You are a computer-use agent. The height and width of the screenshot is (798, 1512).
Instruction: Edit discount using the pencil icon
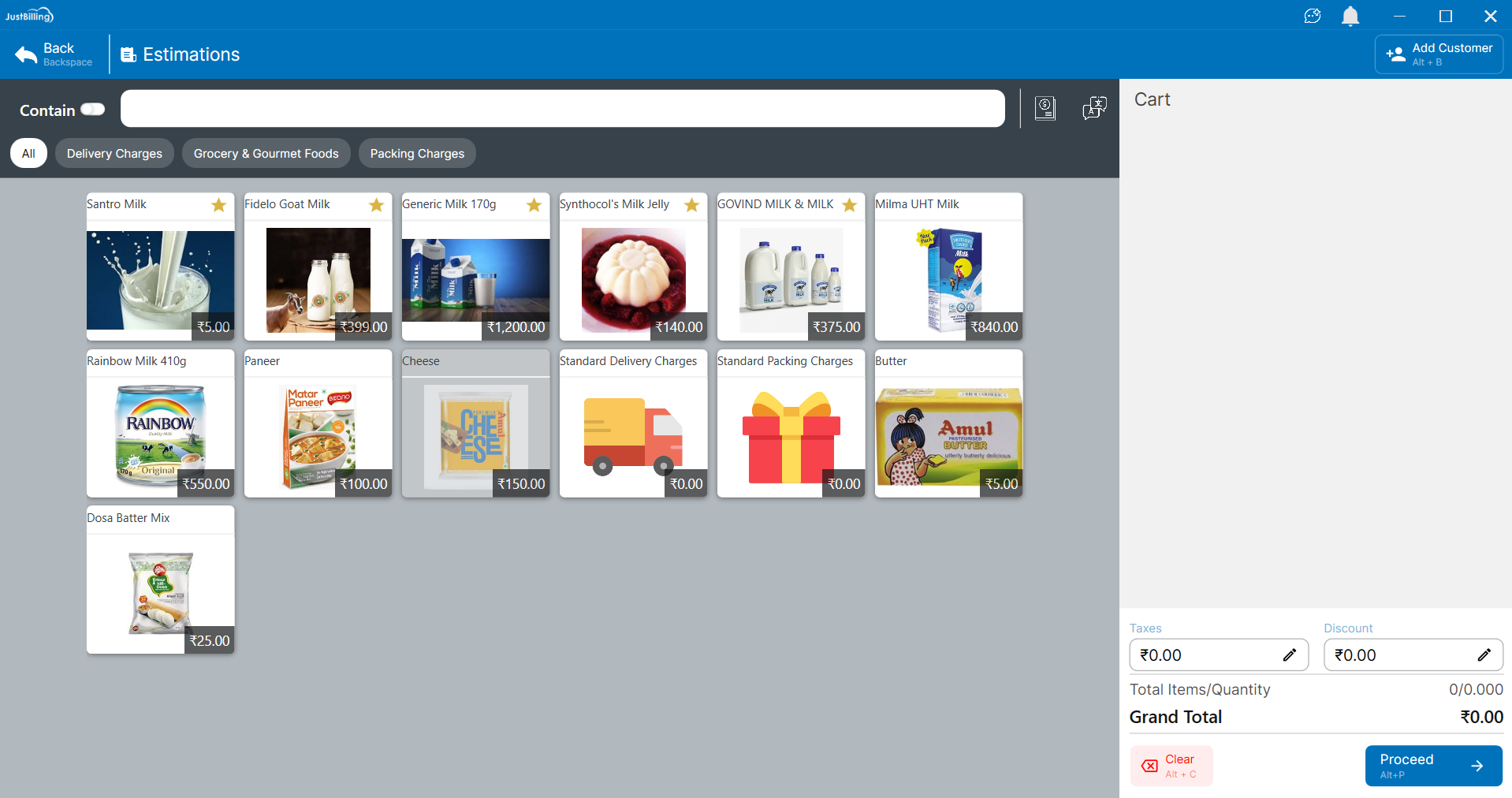tap(1483, 655)
